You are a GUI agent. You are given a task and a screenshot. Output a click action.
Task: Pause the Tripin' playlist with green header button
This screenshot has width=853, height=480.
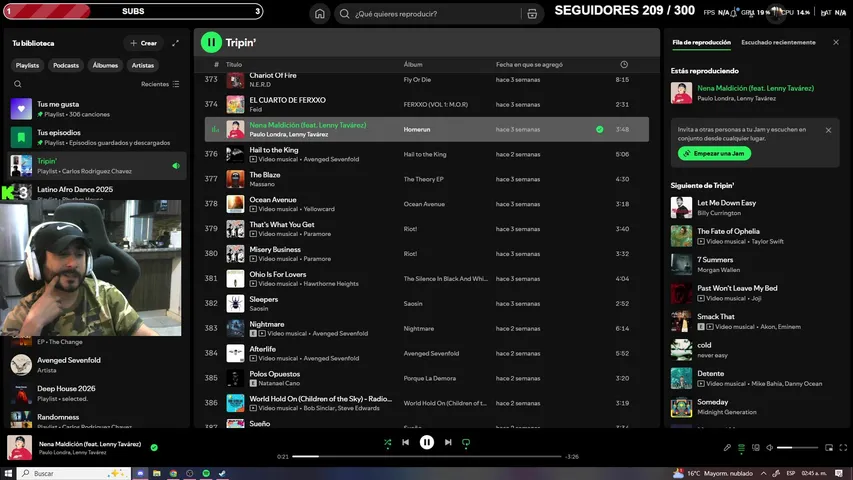[211, 42]
